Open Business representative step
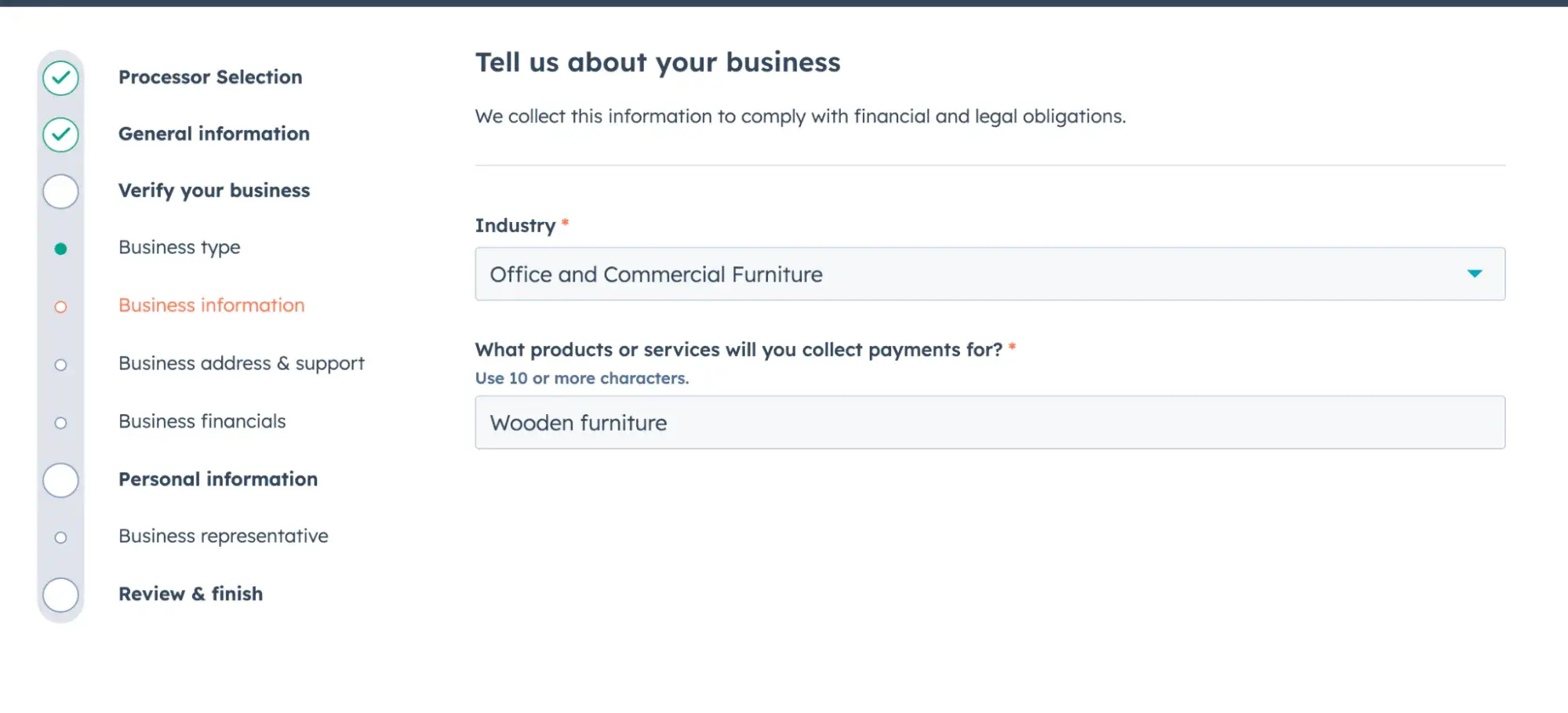Screen dimensions: 1568x713 [224, 536]
